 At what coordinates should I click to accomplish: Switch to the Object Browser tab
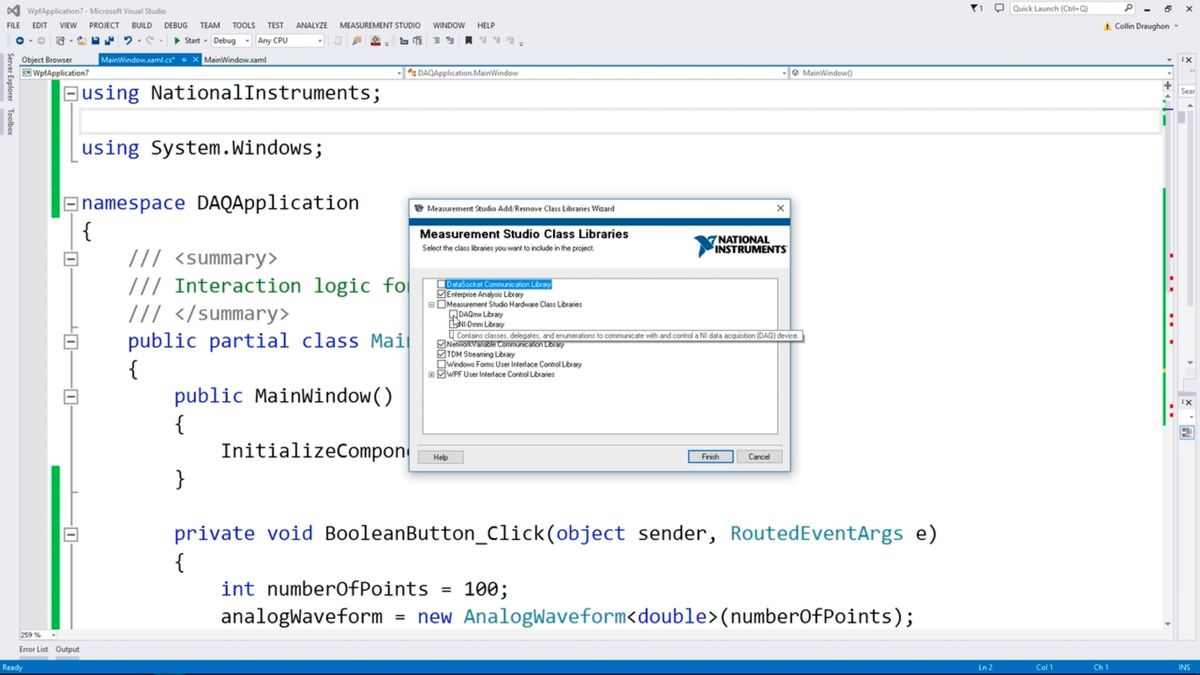47,60
